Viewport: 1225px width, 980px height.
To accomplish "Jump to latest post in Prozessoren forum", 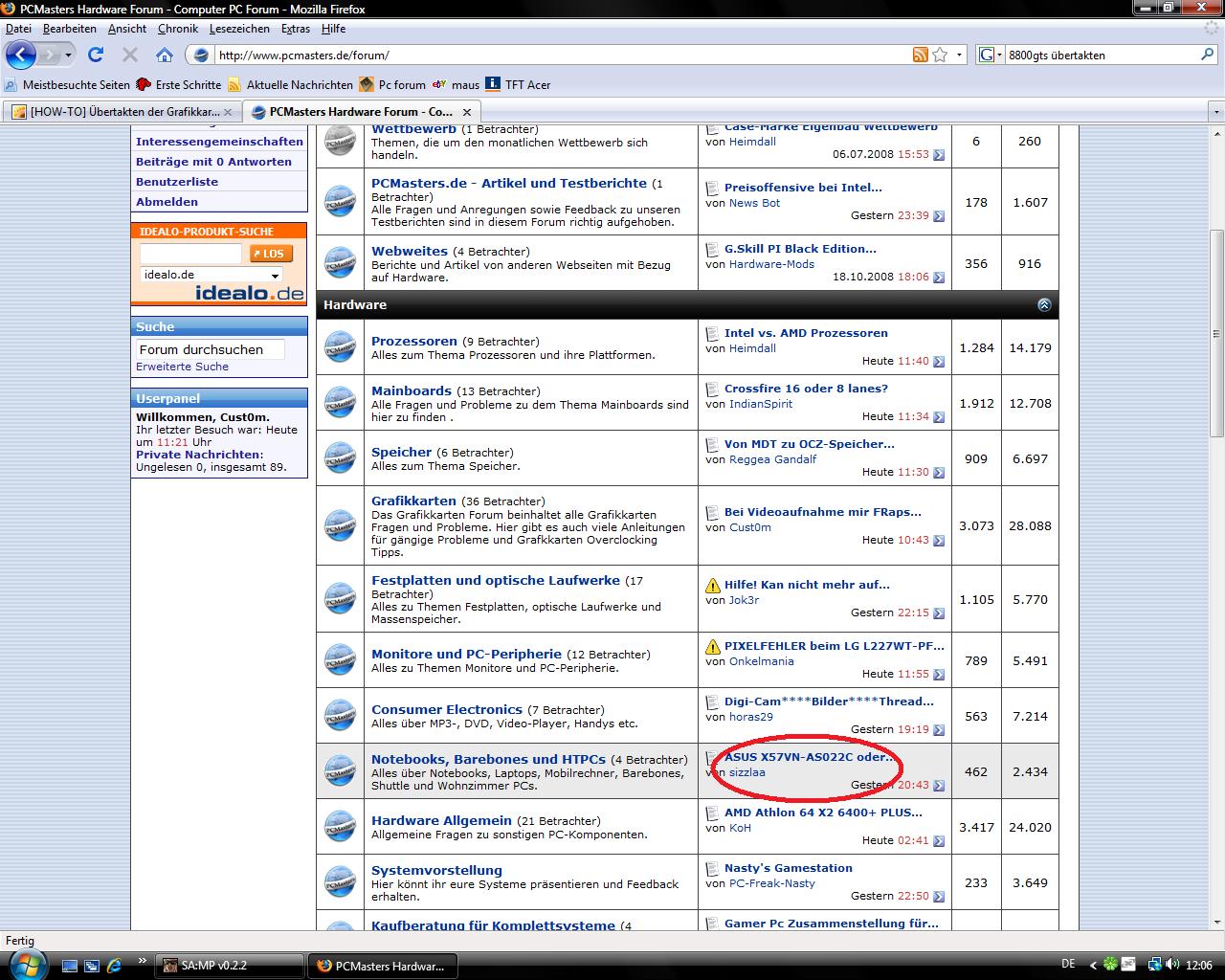I will pyautogui.click(x=938, y=362).
